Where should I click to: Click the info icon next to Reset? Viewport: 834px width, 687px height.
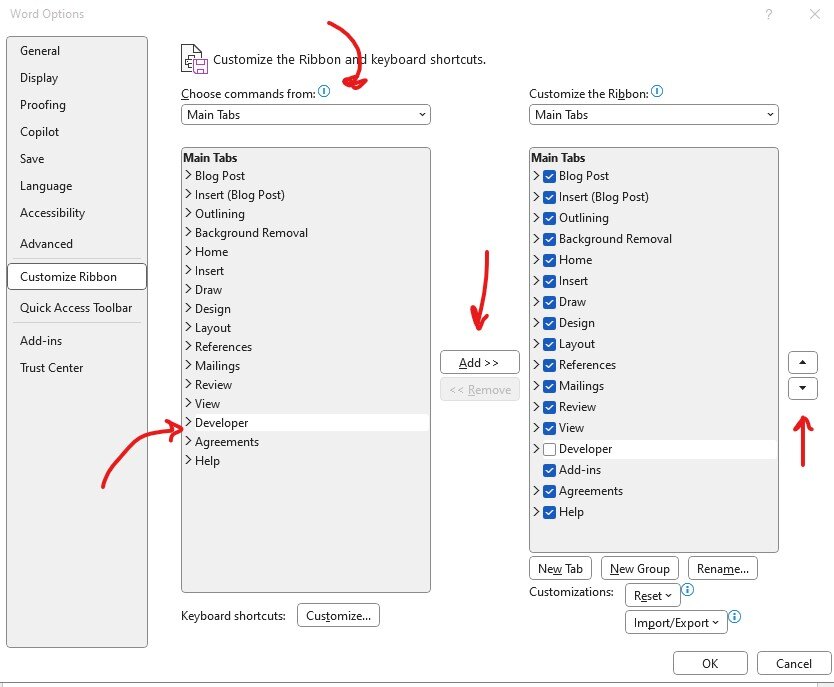(x=688, y=590)
